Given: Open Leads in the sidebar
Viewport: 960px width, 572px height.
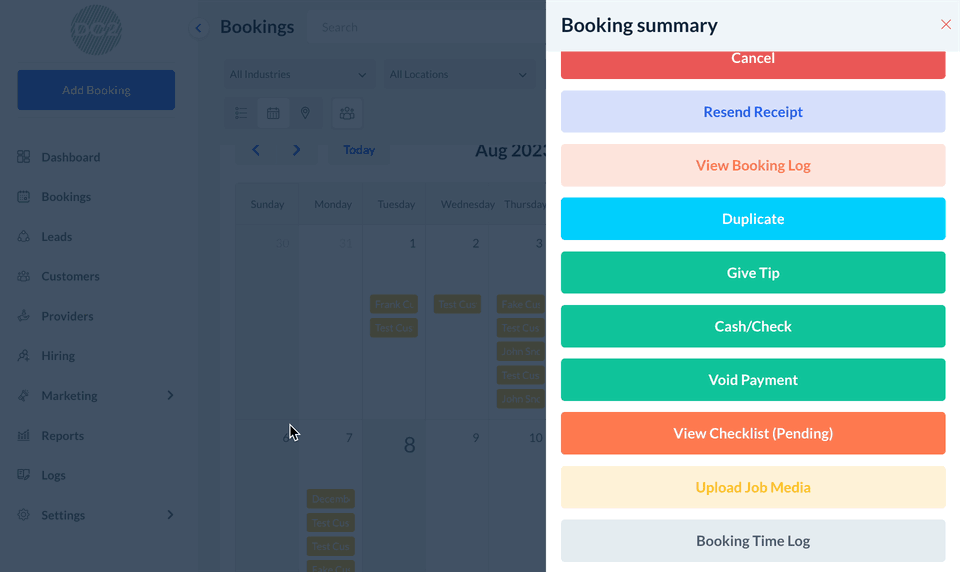Looking at the screenshot, I should point(56,236).
